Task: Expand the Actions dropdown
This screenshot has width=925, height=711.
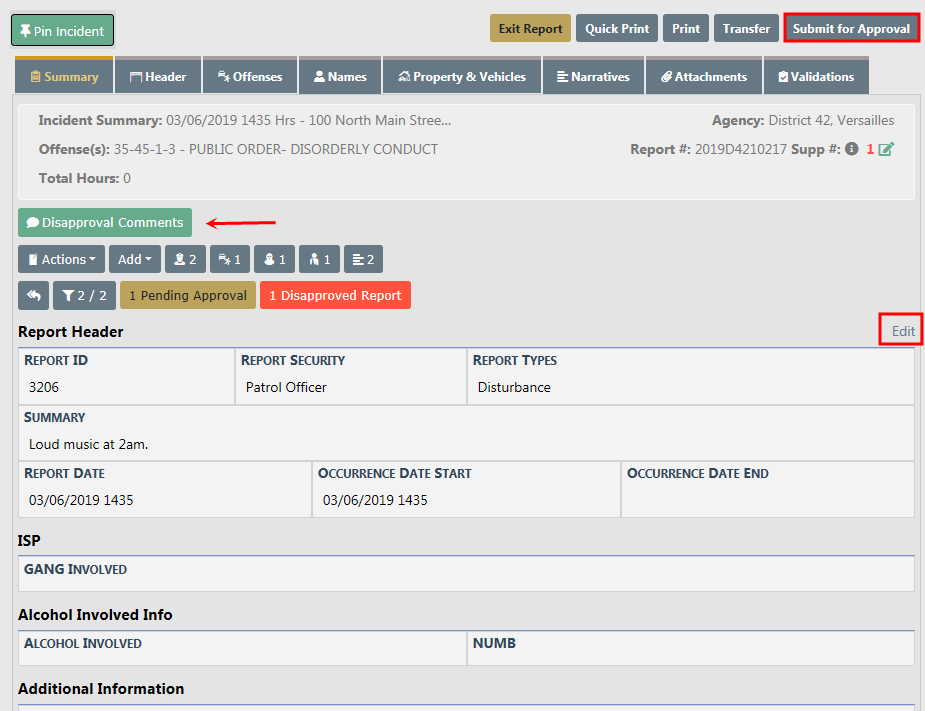Action: [61, 259]
